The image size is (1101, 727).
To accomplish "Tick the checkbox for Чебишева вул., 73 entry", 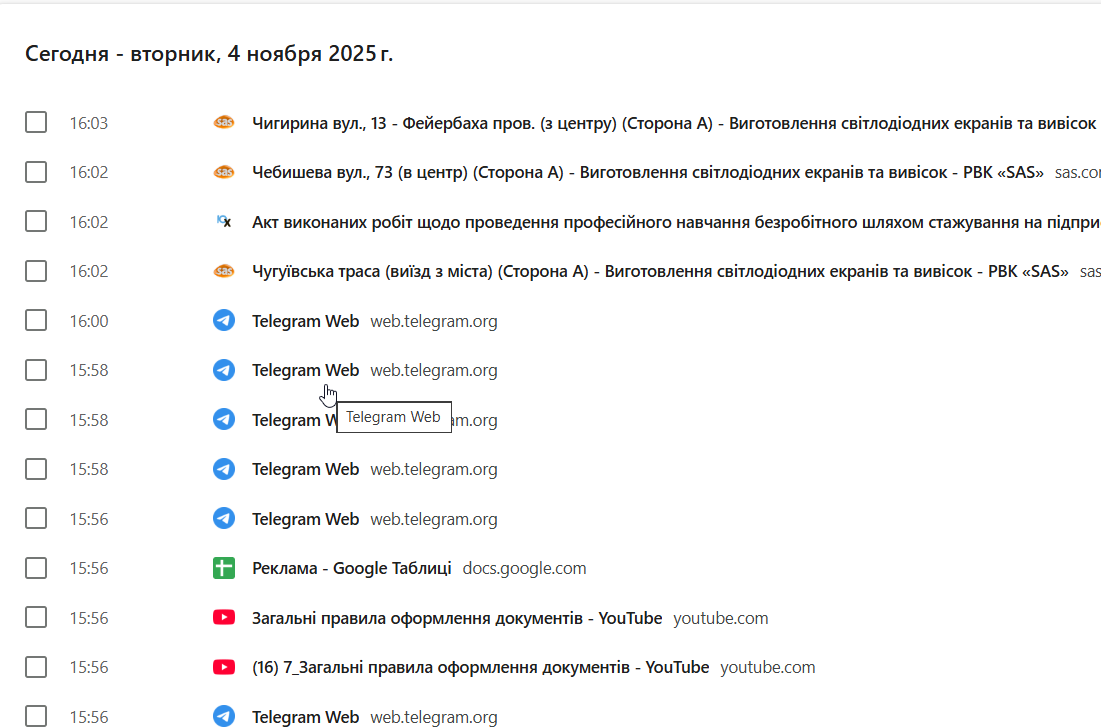I will [x=36, y=172].
